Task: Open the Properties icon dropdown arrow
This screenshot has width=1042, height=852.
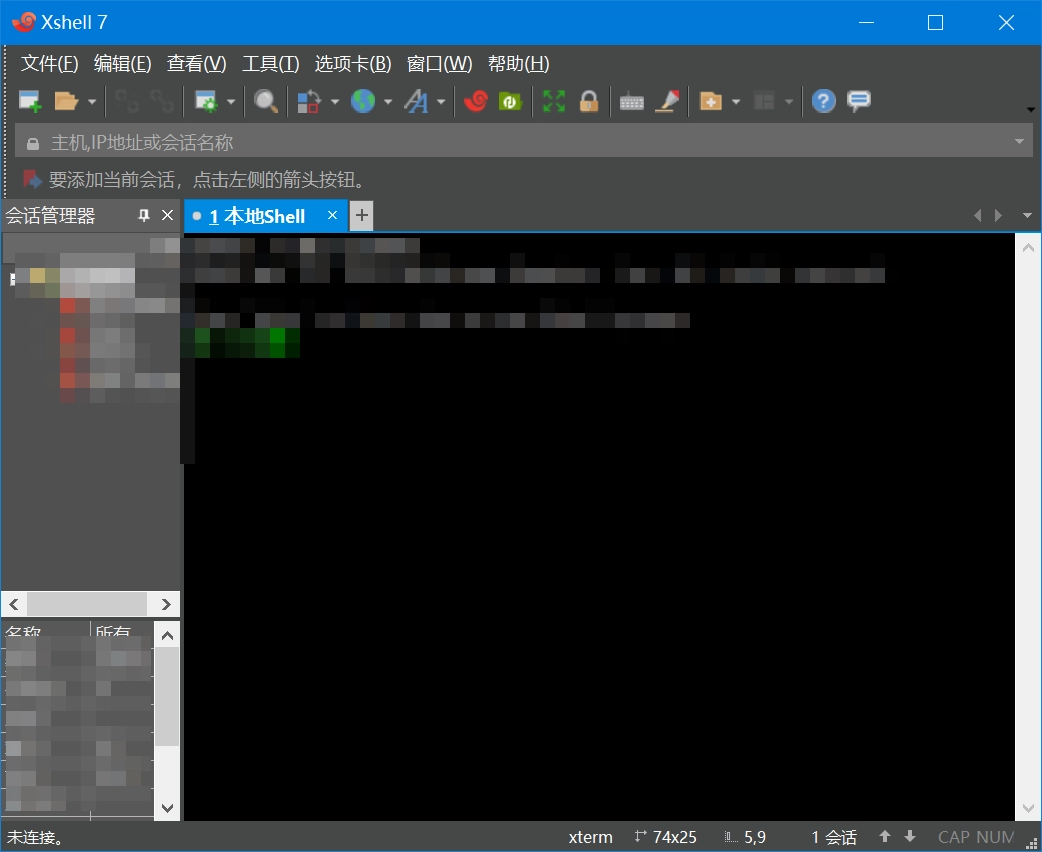Action: [231, 102]
